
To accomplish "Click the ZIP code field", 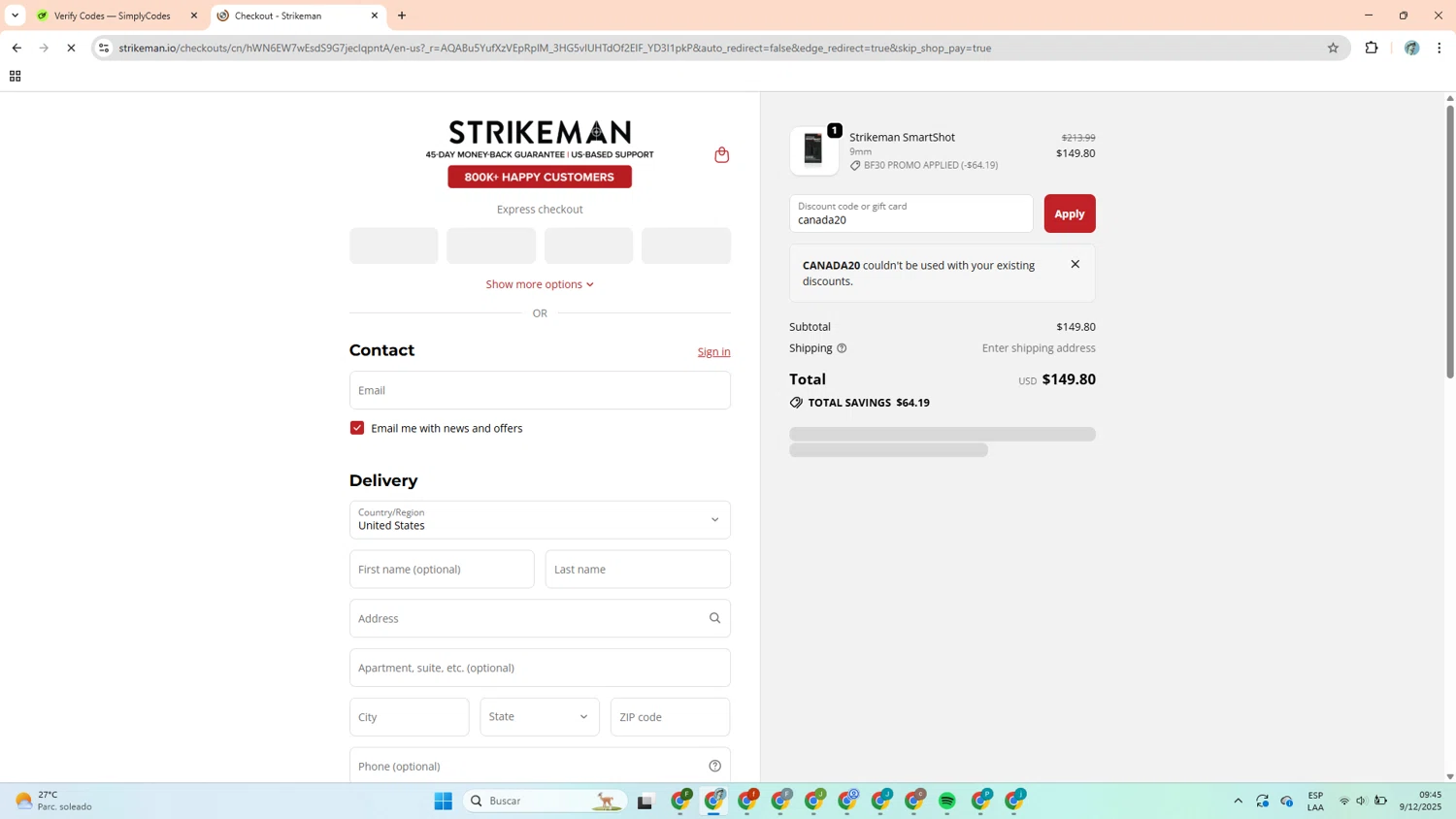I will pos(670,717).
